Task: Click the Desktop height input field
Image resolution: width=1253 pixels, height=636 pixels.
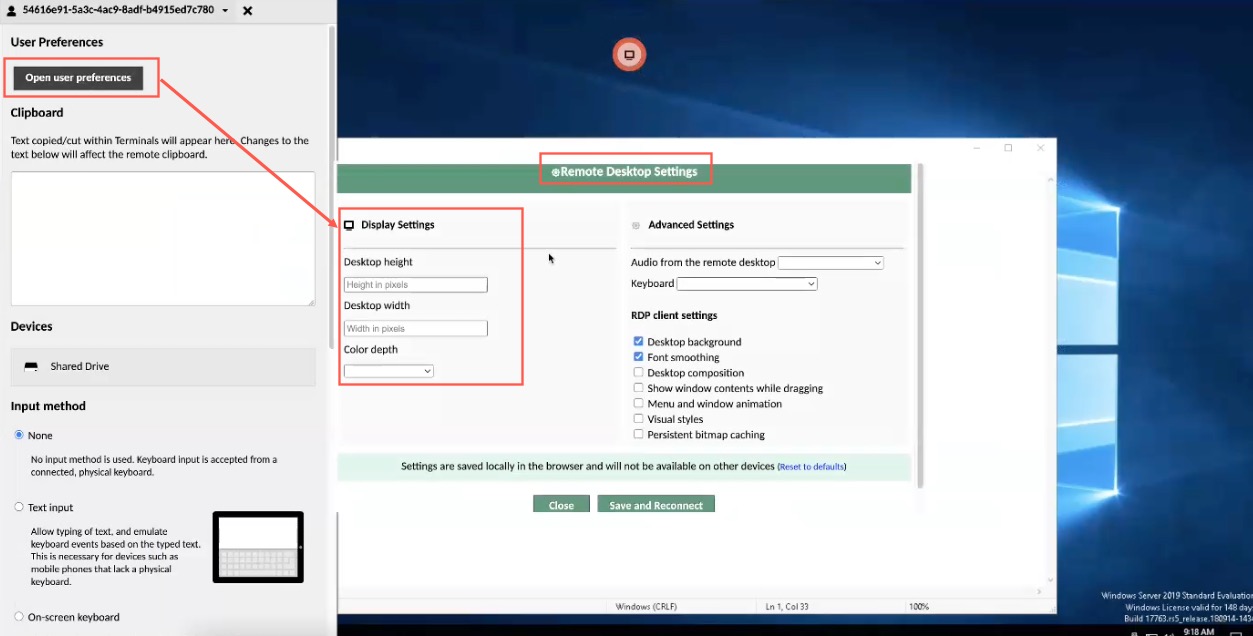Action: click(416, 285)
